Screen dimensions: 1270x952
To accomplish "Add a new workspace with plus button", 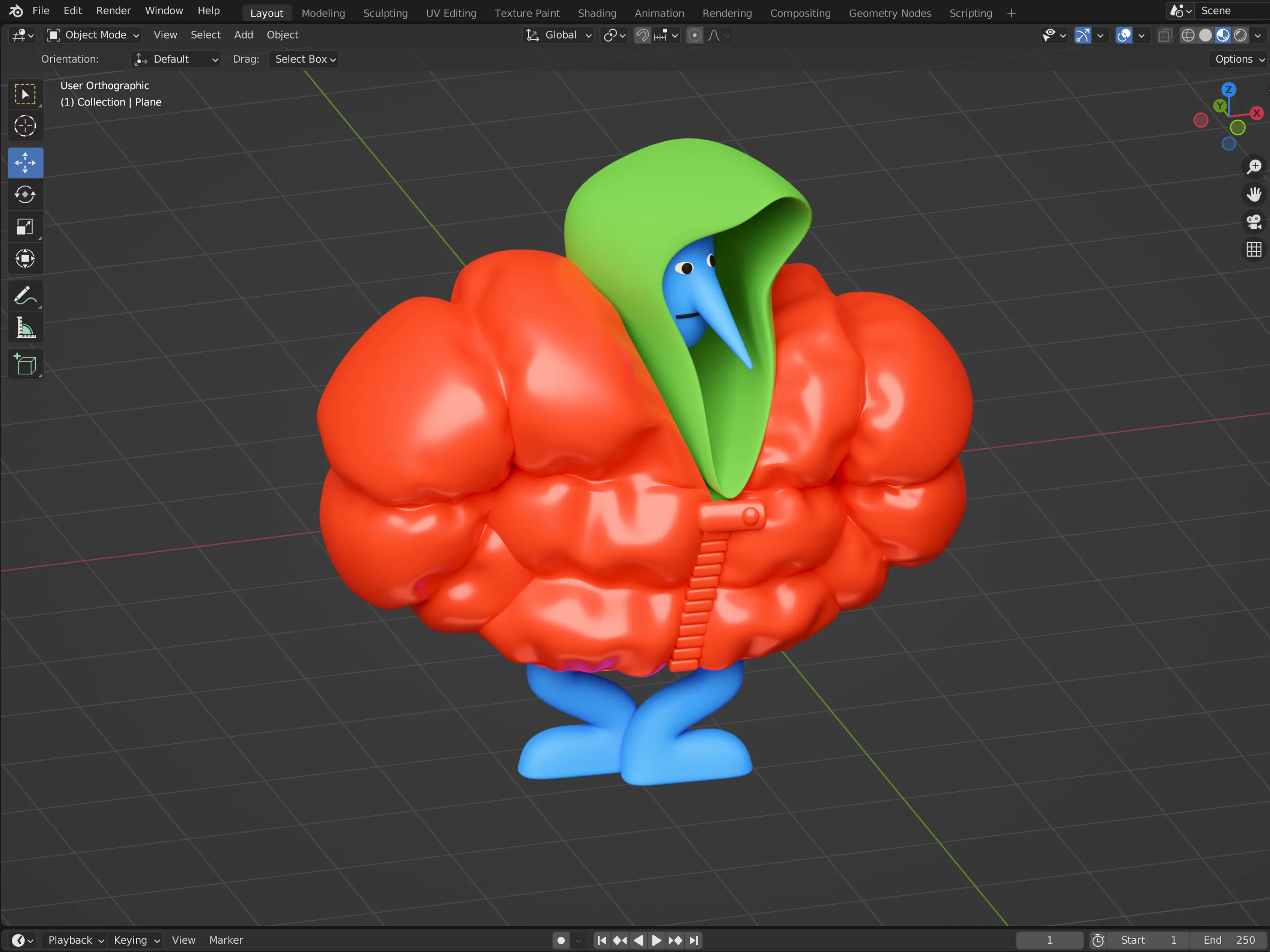I will click(1011, 13).
